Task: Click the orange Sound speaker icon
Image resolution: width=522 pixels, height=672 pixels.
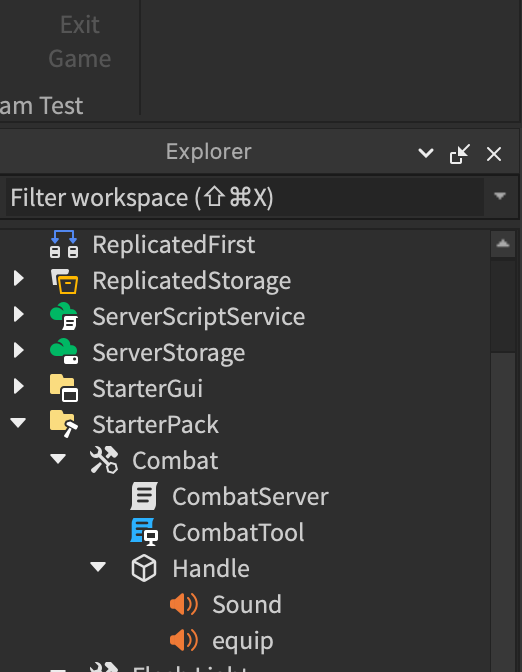Action: (184, 604)
